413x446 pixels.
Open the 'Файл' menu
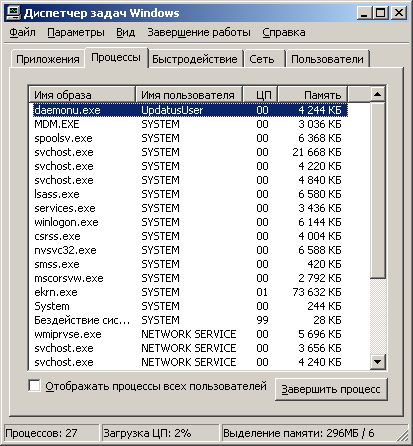tap(22, 32)
